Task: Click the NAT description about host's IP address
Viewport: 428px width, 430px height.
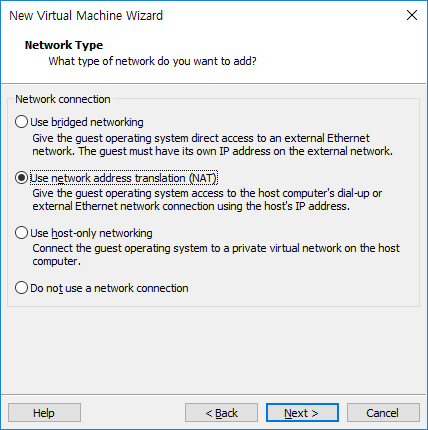Action: 207,200
